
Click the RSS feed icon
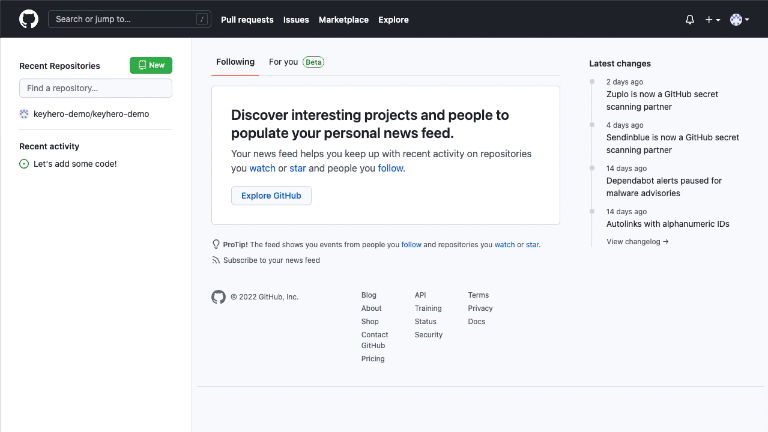tap(216, 260)
